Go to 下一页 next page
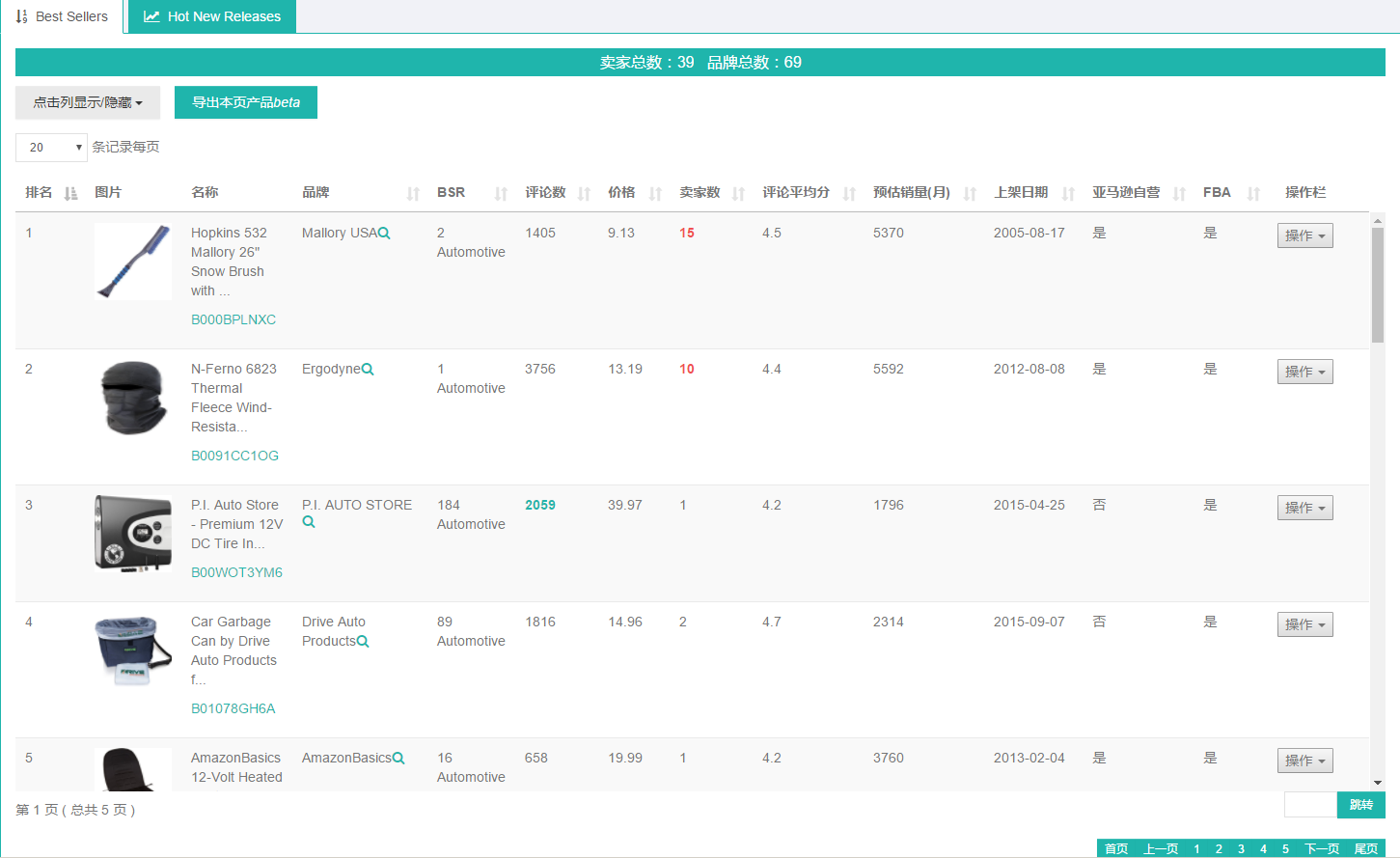This screenshot has height=858, width=1400. [1322, 848]
